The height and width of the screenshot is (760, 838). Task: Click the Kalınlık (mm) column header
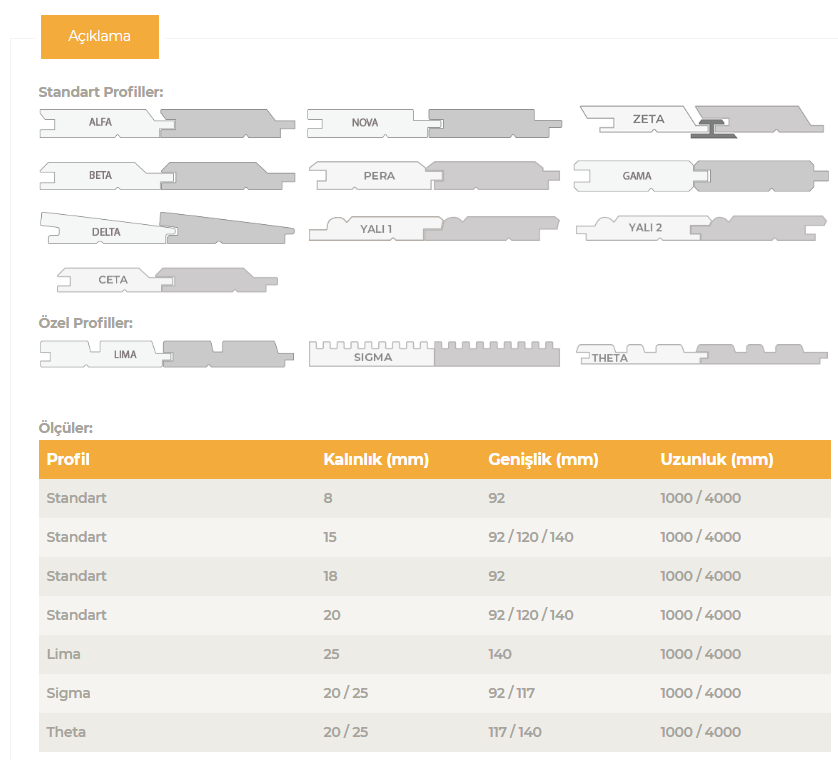point(375,460)
